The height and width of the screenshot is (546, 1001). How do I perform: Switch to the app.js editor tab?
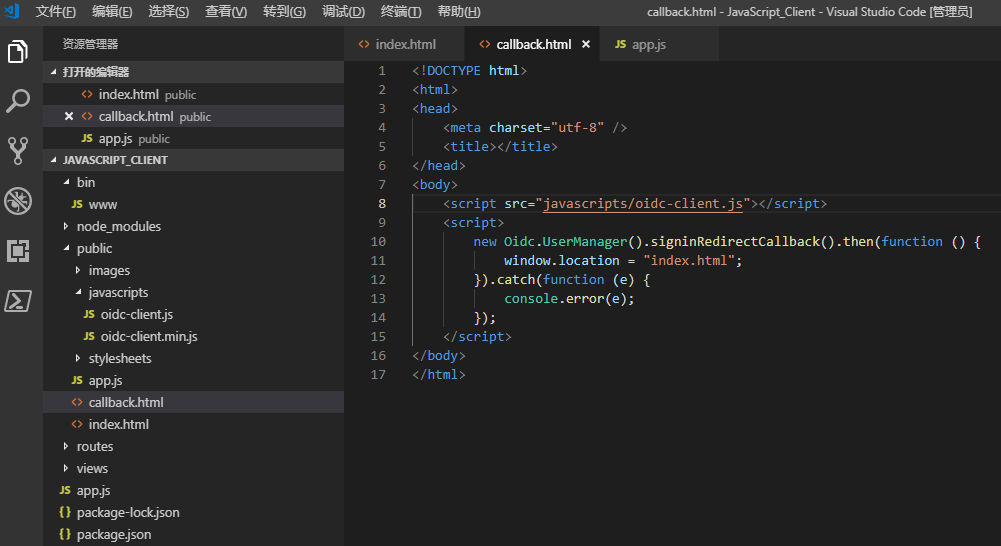click(x=648, y=45)
